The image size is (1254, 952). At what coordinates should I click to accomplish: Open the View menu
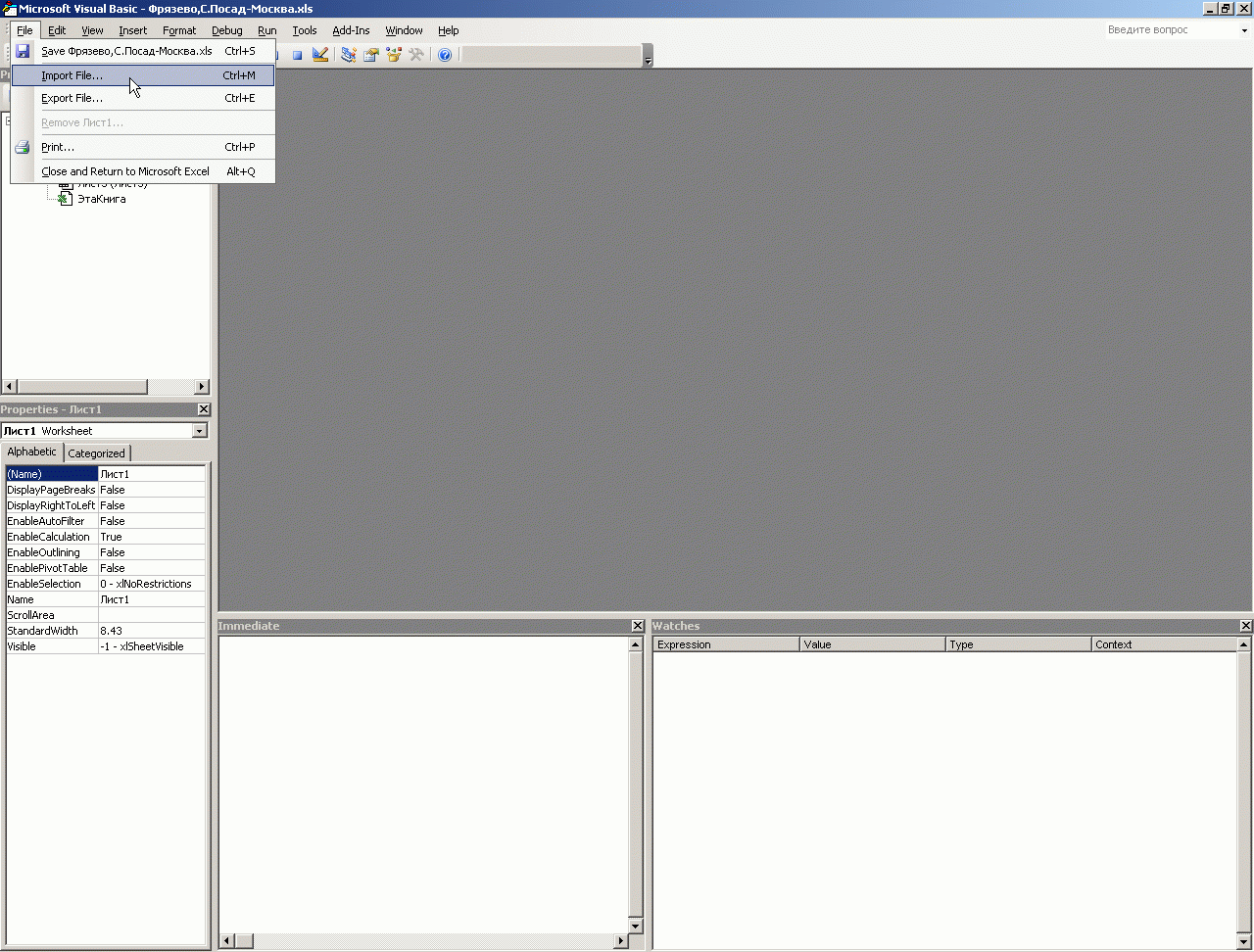pyautogui.click(x=92, y=30)
